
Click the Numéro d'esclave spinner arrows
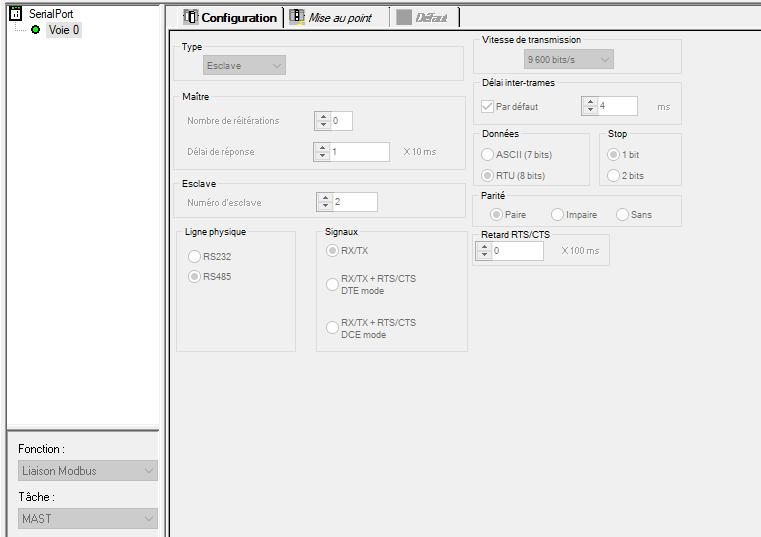point(323,202)
